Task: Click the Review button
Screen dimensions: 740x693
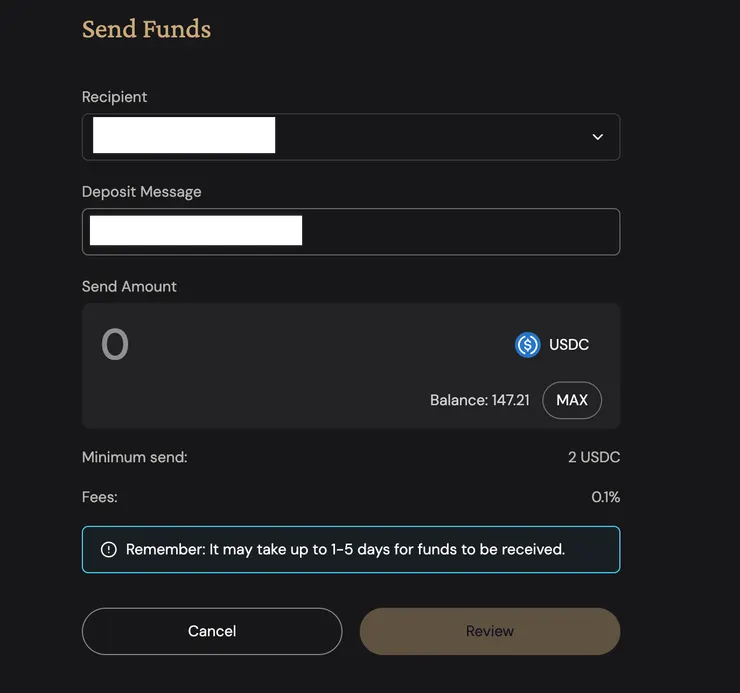Action: click(x=490, y=631)
